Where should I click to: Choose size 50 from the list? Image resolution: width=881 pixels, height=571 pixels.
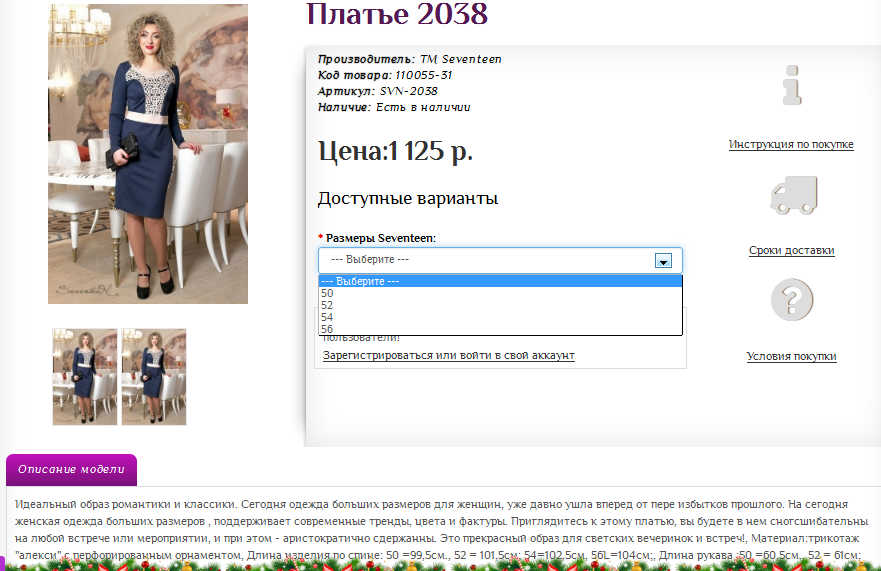click(500, 293)
